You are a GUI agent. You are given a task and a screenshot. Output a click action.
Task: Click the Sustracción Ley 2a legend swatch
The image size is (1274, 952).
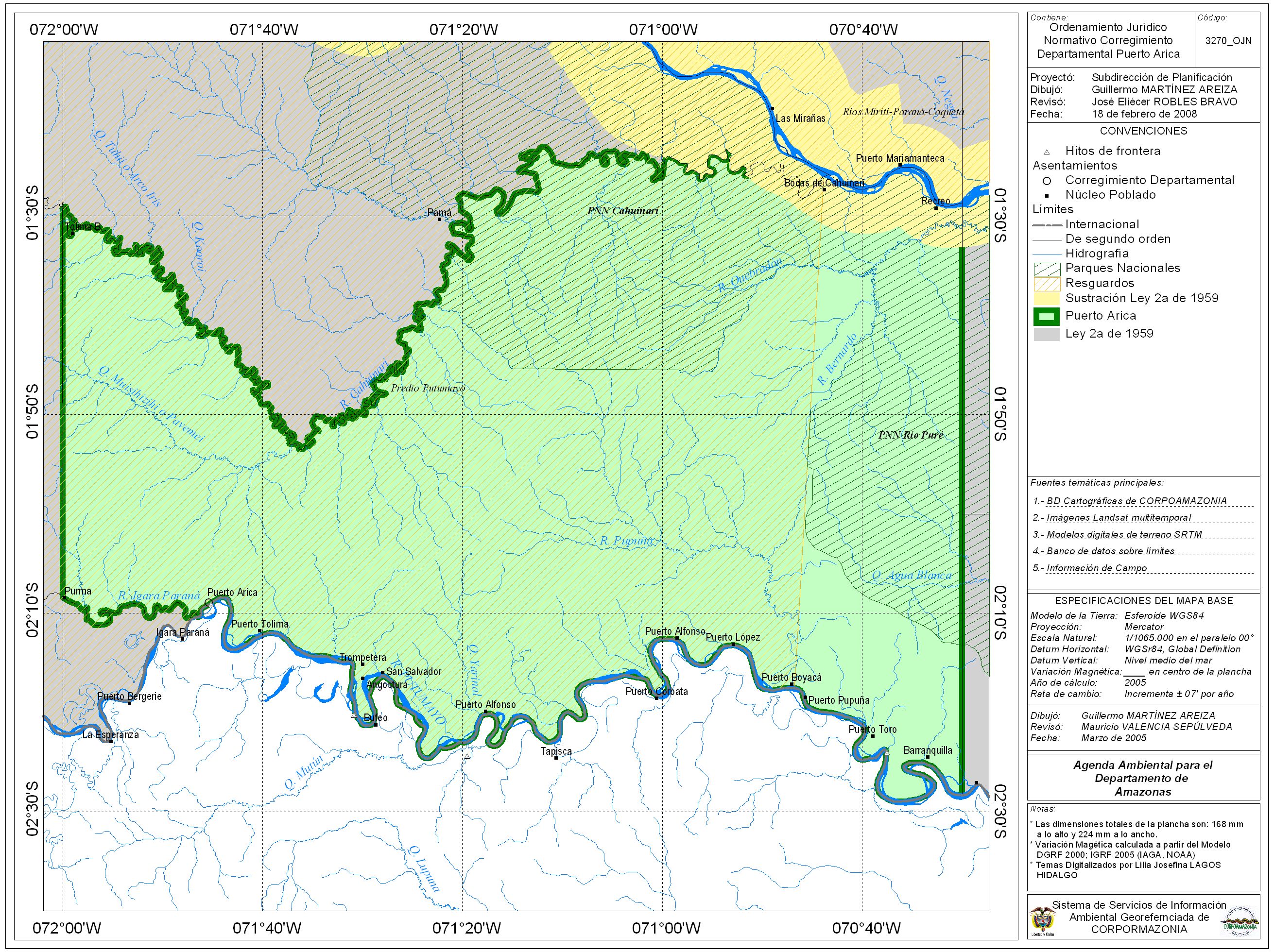[1047, 298]
